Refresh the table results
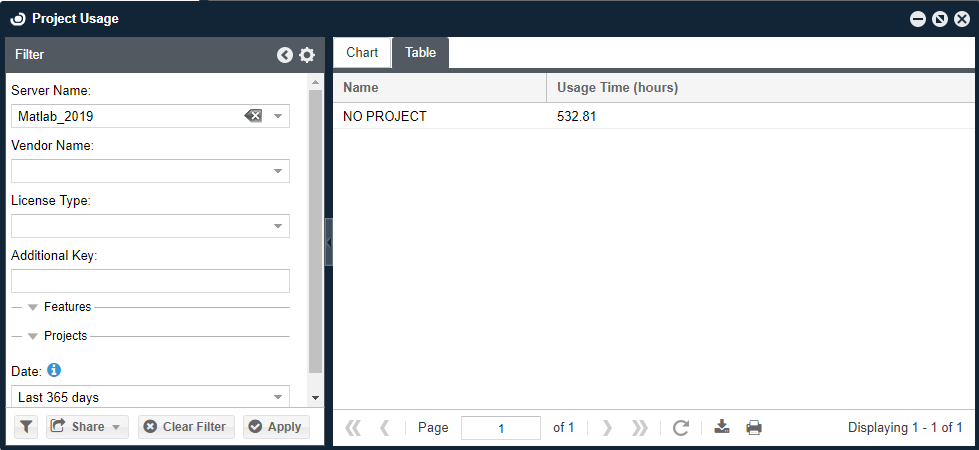 pos(681,428)
